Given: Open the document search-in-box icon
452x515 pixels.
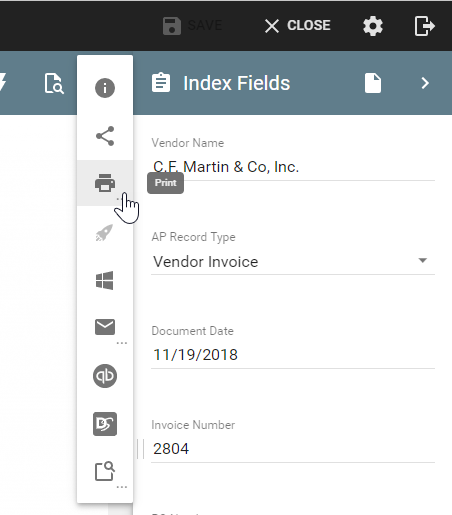Looking at the screenshot, I should 105,471.
